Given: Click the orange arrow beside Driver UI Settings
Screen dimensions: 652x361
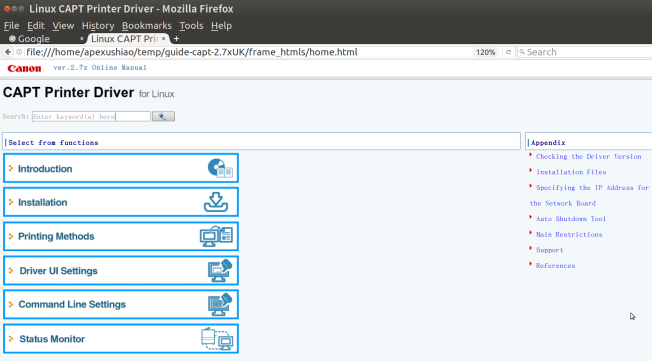Looking at the screenshot, I should [x=11, y=270].
